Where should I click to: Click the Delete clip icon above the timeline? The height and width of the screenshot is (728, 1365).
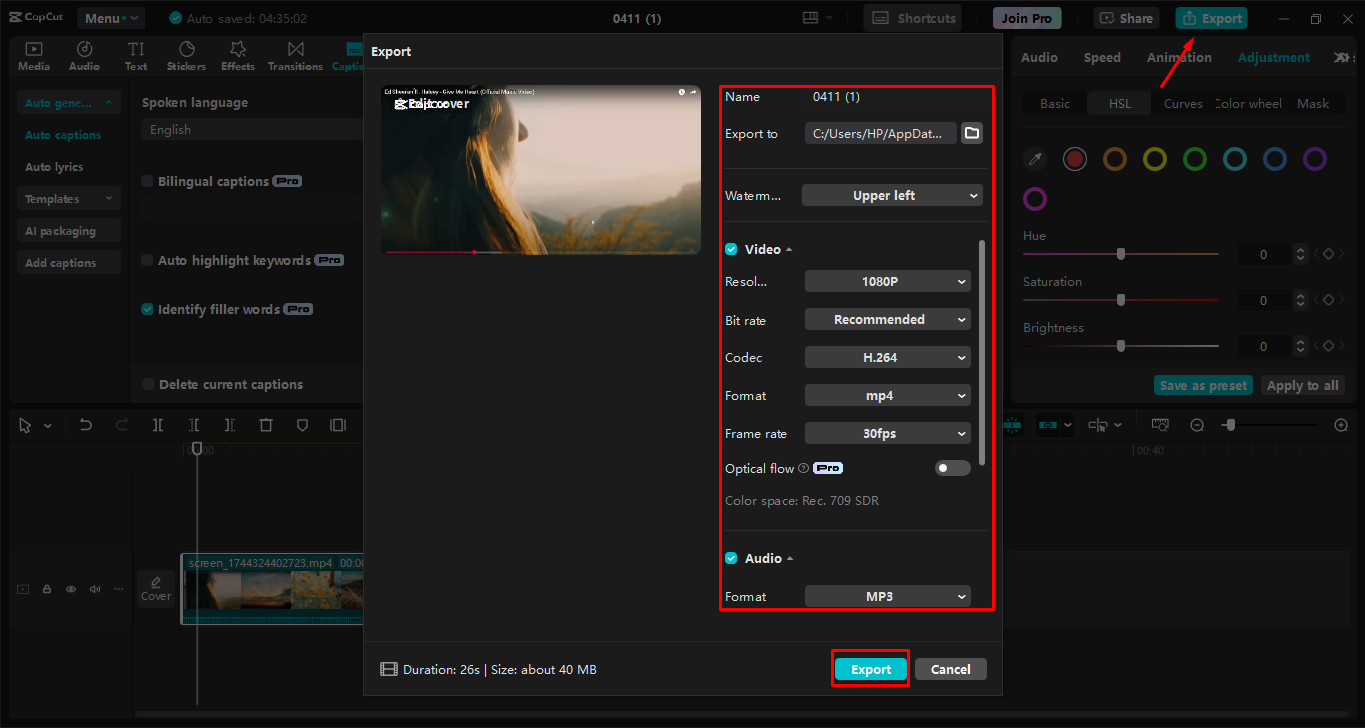click(265, 425)
